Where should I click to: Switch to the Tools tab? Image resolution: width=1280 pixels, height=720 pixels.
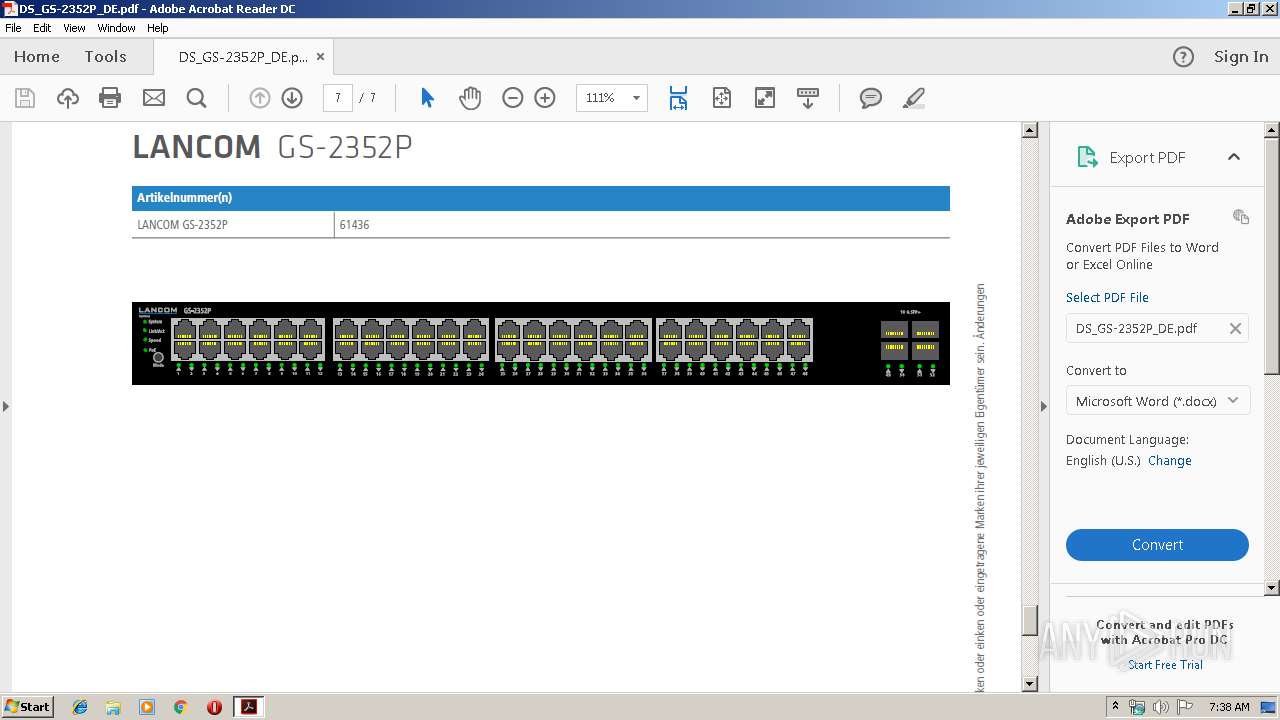tap(105, 57)
